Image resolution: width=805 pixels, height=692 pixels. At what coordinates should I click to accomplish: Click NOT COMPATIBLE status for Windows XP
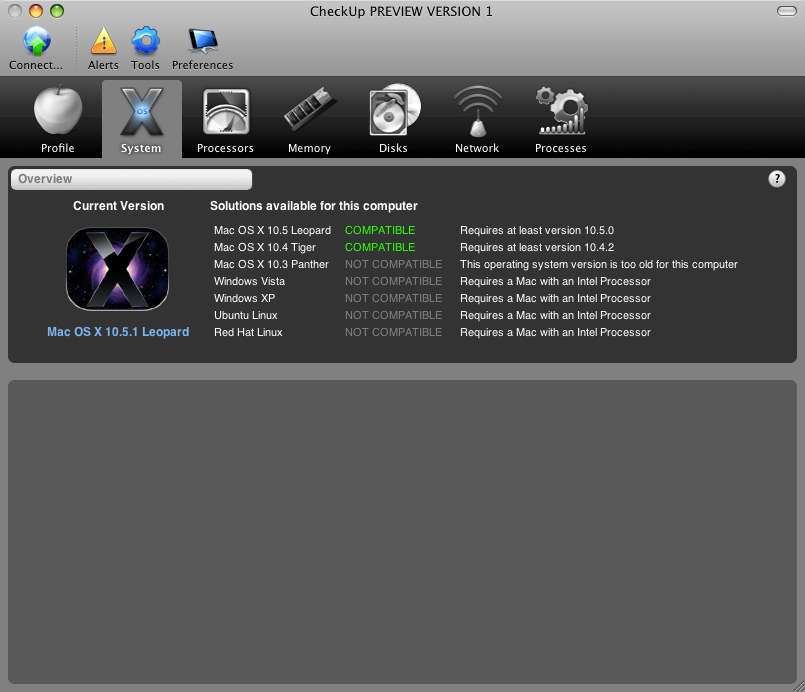pos(393,298)
